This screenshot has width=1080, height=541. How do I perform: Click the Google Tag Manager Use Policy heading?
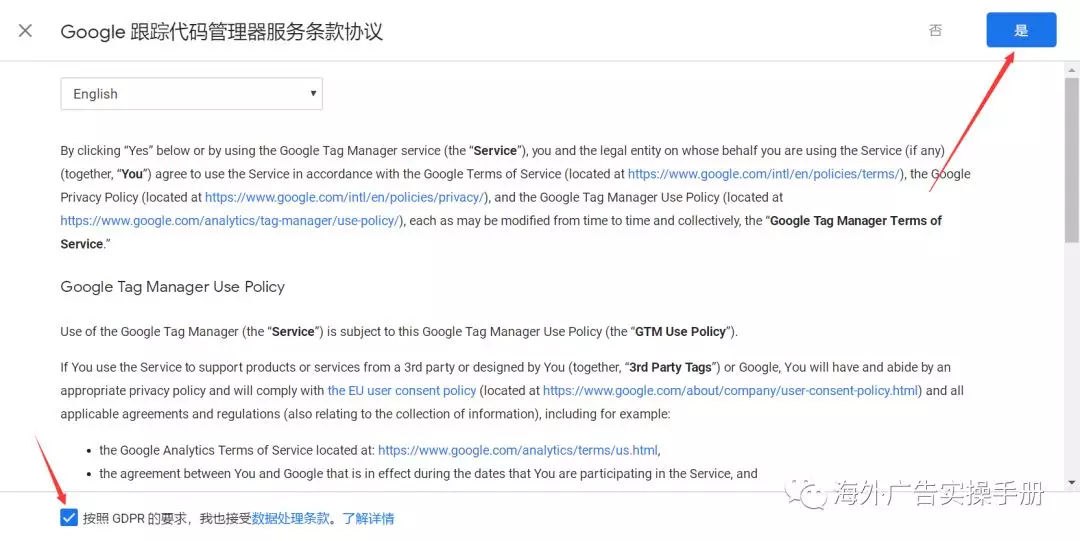point(172,287)
